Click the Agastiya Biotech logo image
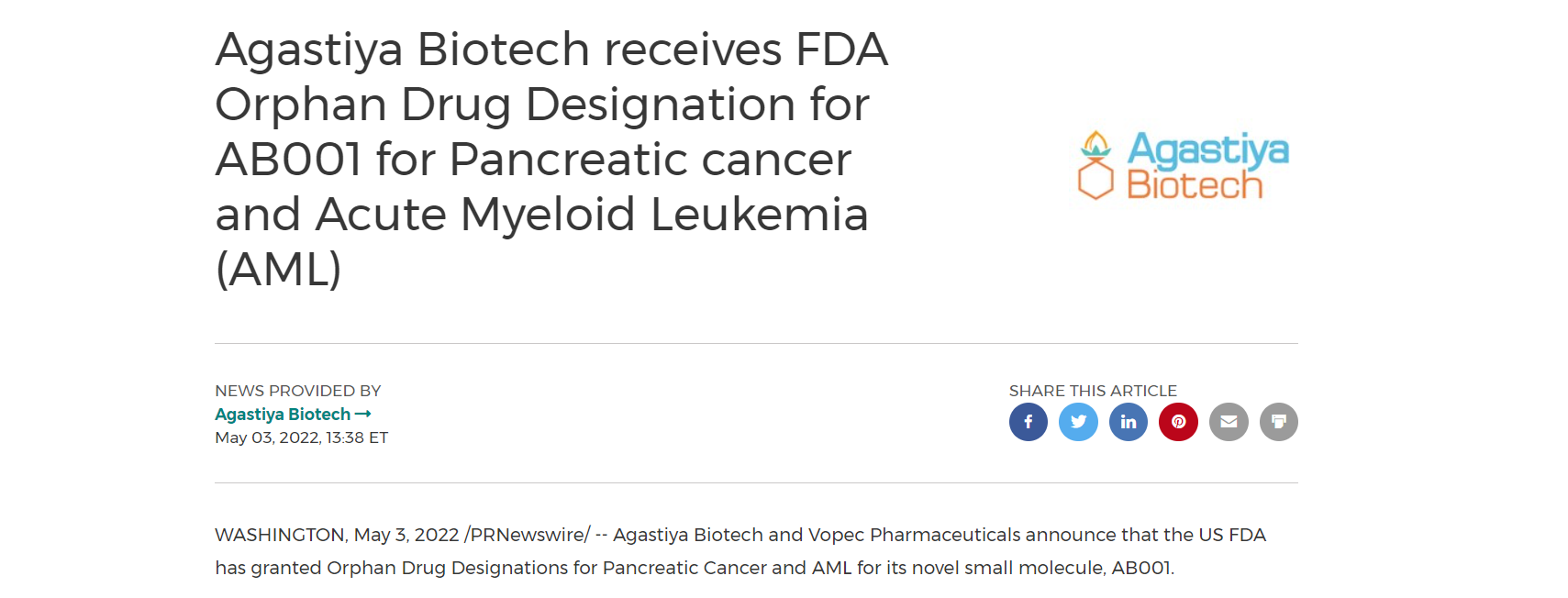This screenshot has height=598, width=1568. 1184,165
